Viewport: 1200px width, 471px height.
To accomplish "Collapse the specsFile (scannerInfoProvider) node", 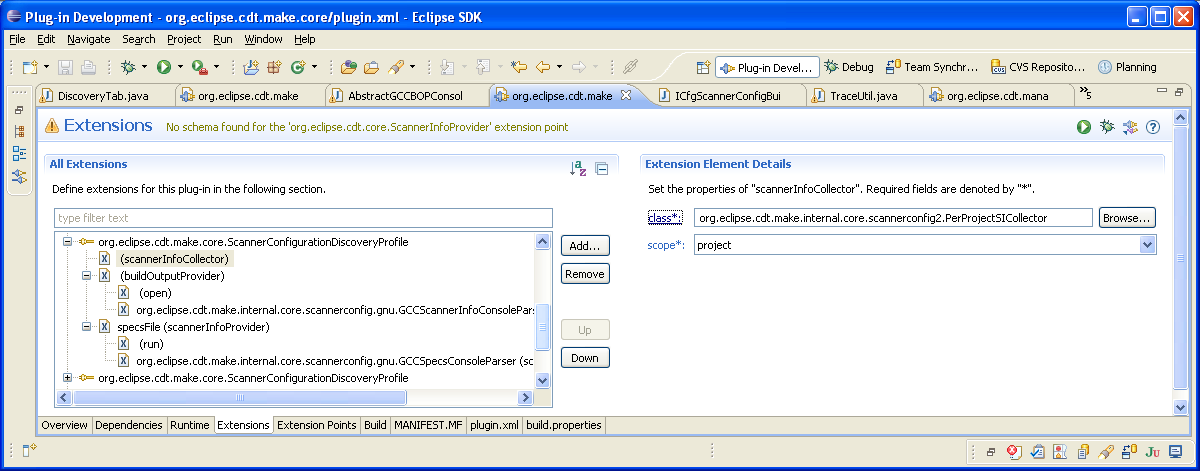I will click(86, 326).
